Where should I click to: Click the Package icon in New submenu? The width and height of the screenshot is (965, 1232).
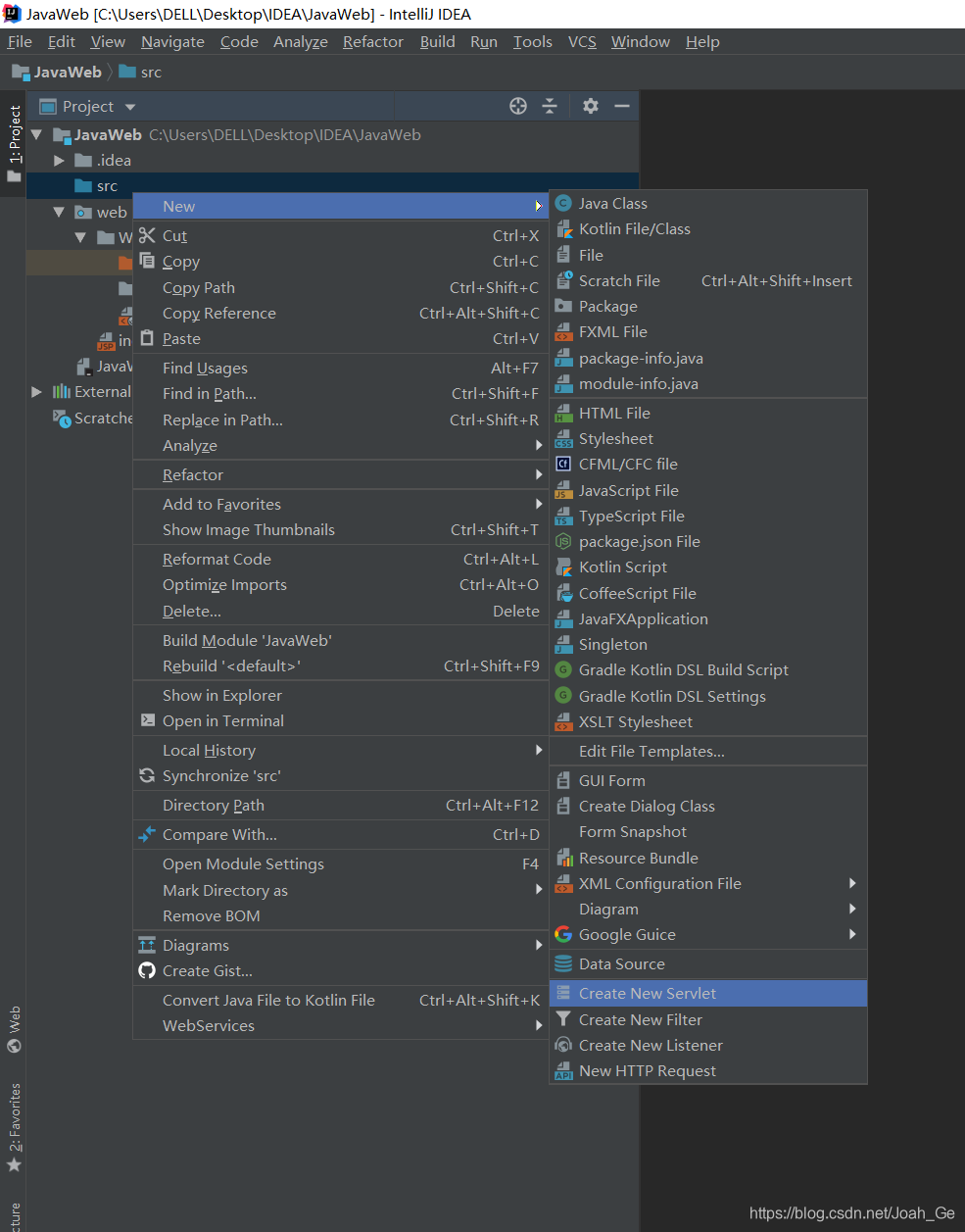[x=563, y=307]
